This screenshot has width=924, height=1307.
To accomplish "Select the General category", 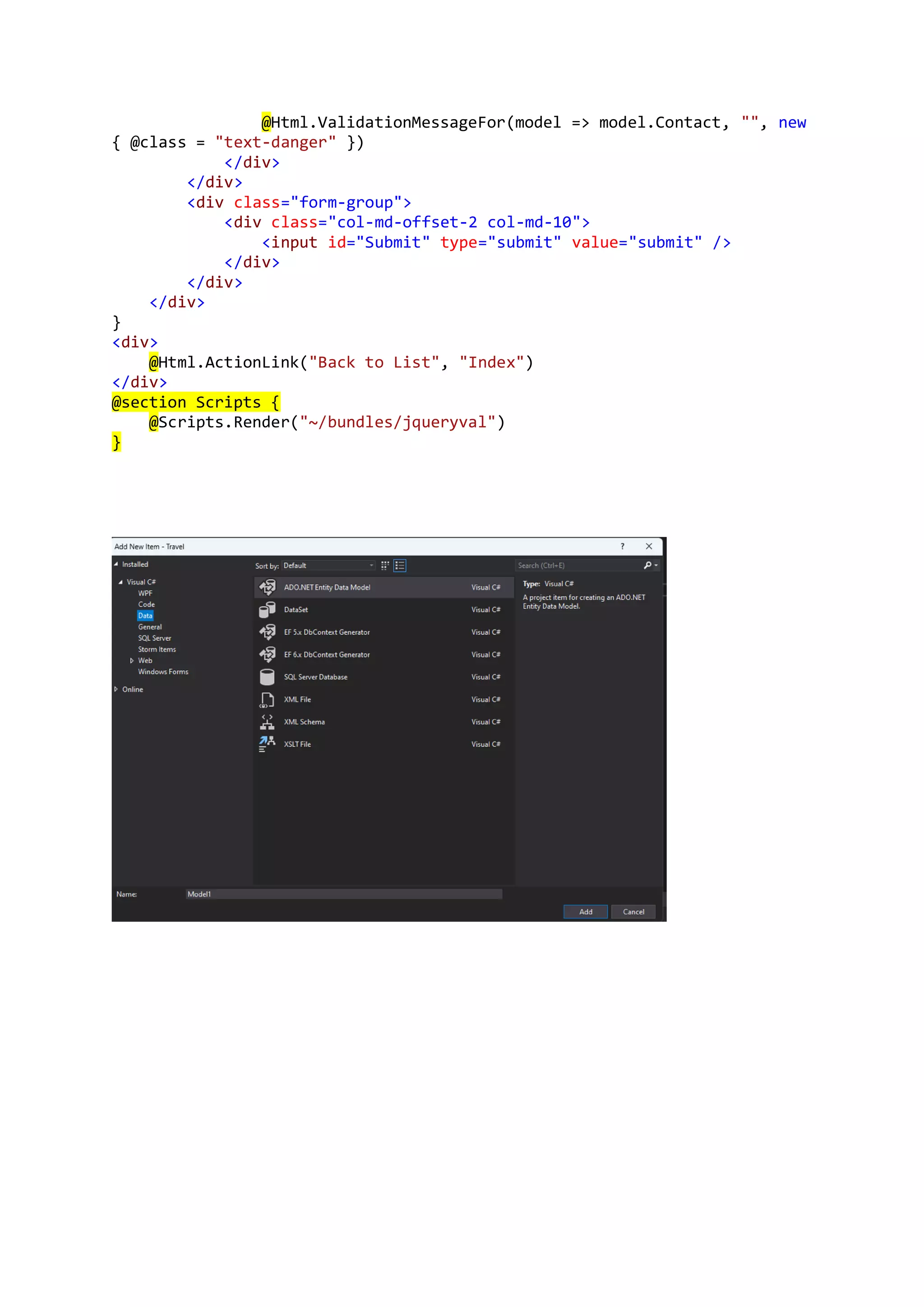I will coord(150,627).
